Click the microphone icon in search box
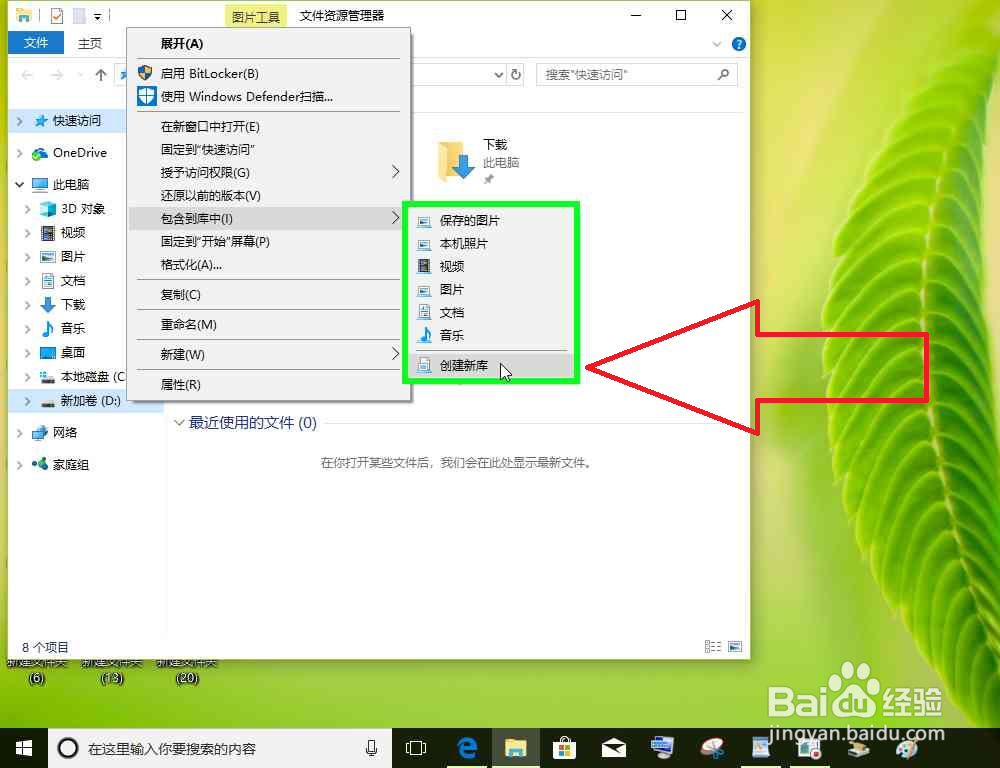This screenshot has width=1000, height=768. click(x=371, y=748)
